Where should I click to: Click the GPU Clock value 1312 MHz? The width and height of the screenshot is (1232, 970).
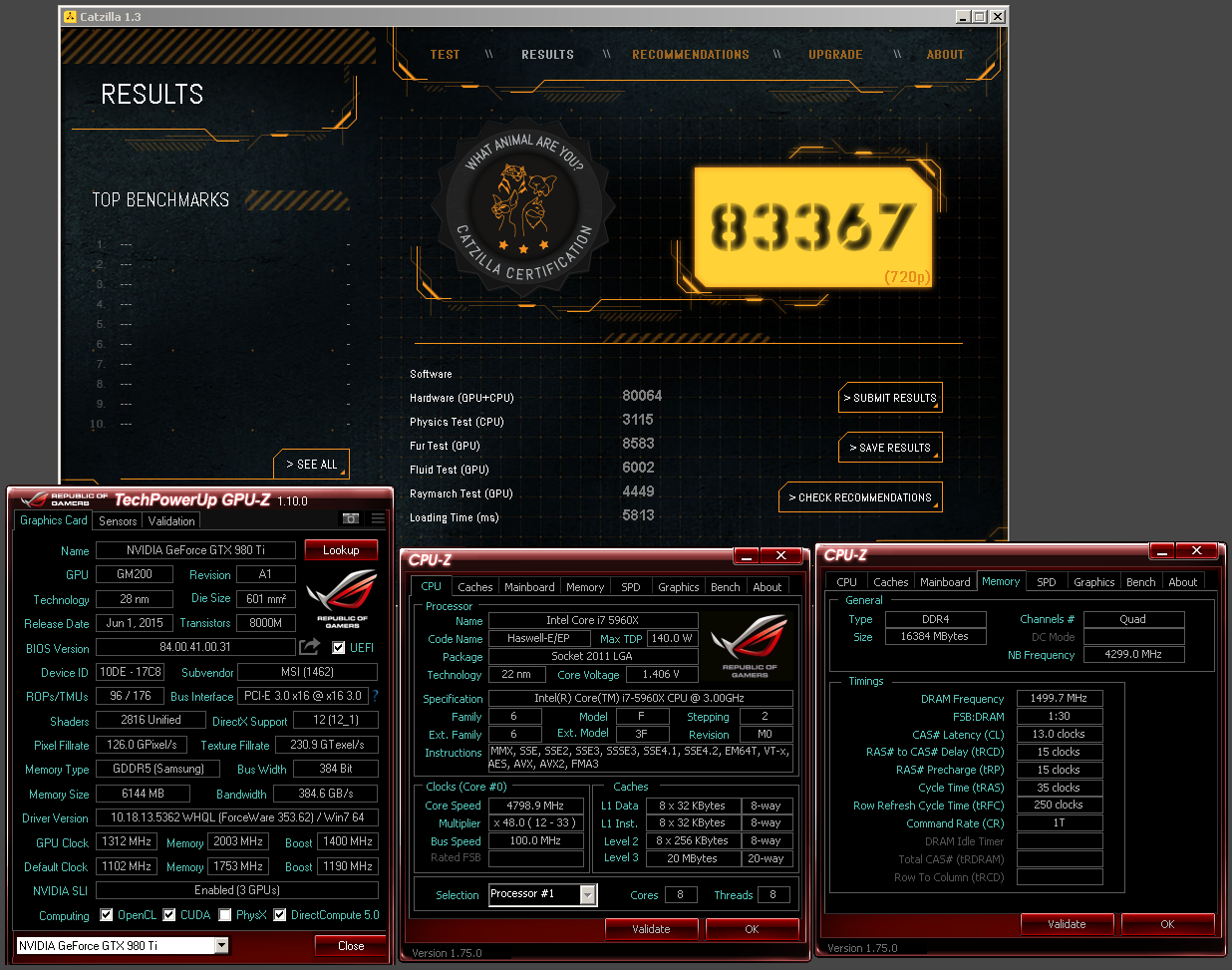pyautogui.click(x=127, y=841)
